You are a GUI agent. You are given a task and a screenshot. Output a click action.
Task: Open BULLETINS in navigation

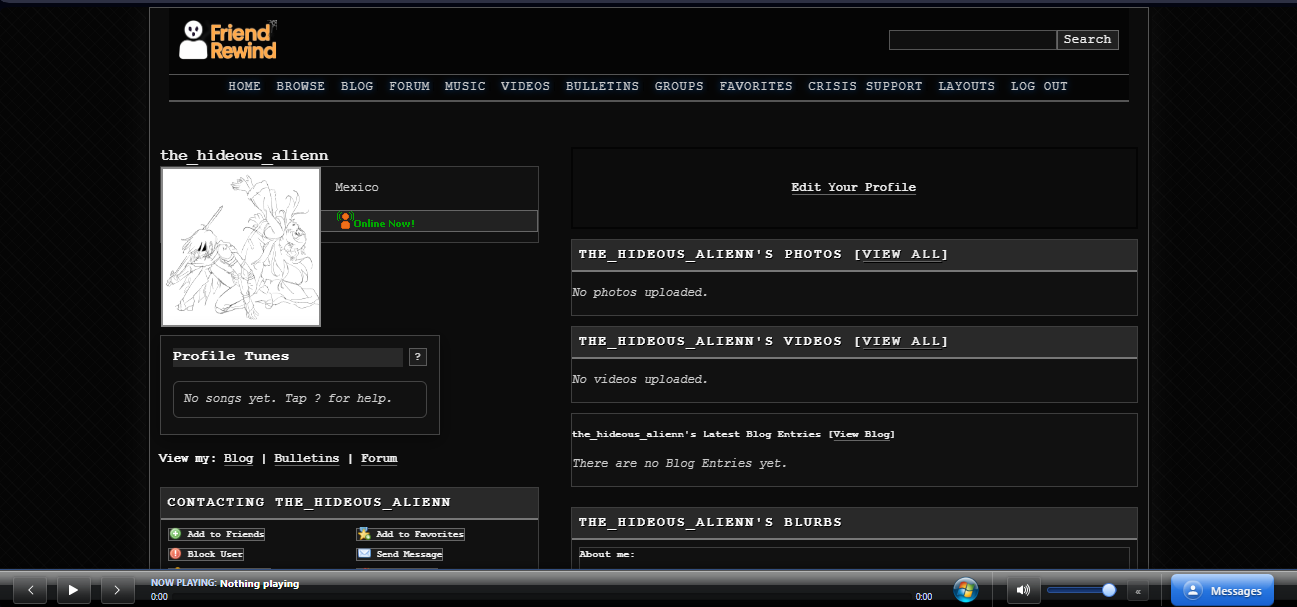(602, 86)
